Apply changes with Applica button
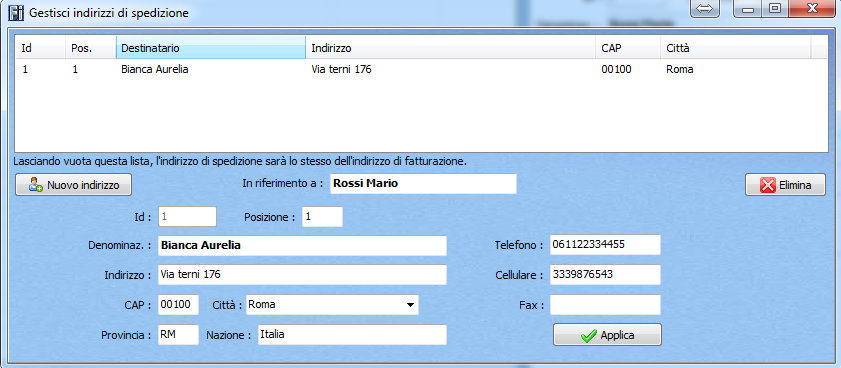Viewport: 841px width, 368px height. coord(607,335)
